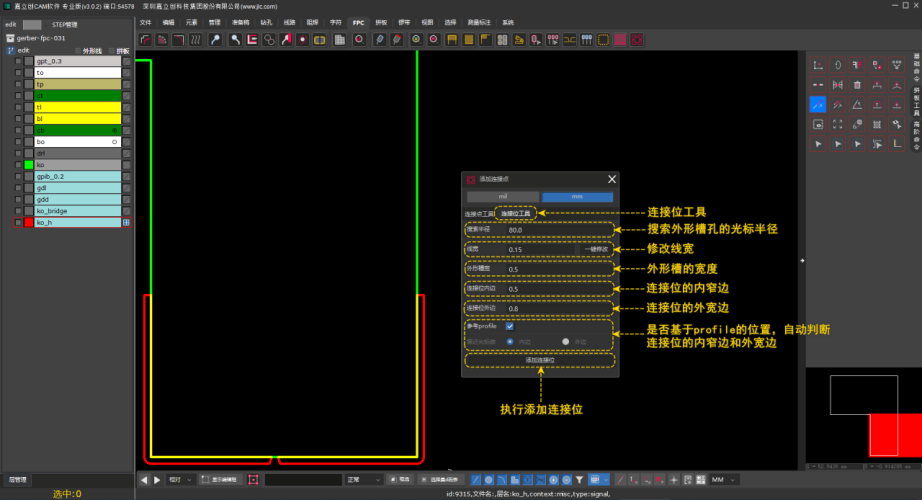Open the 系统 menu
Viewport: 922px width, 500px height.
tap(508, 22)
